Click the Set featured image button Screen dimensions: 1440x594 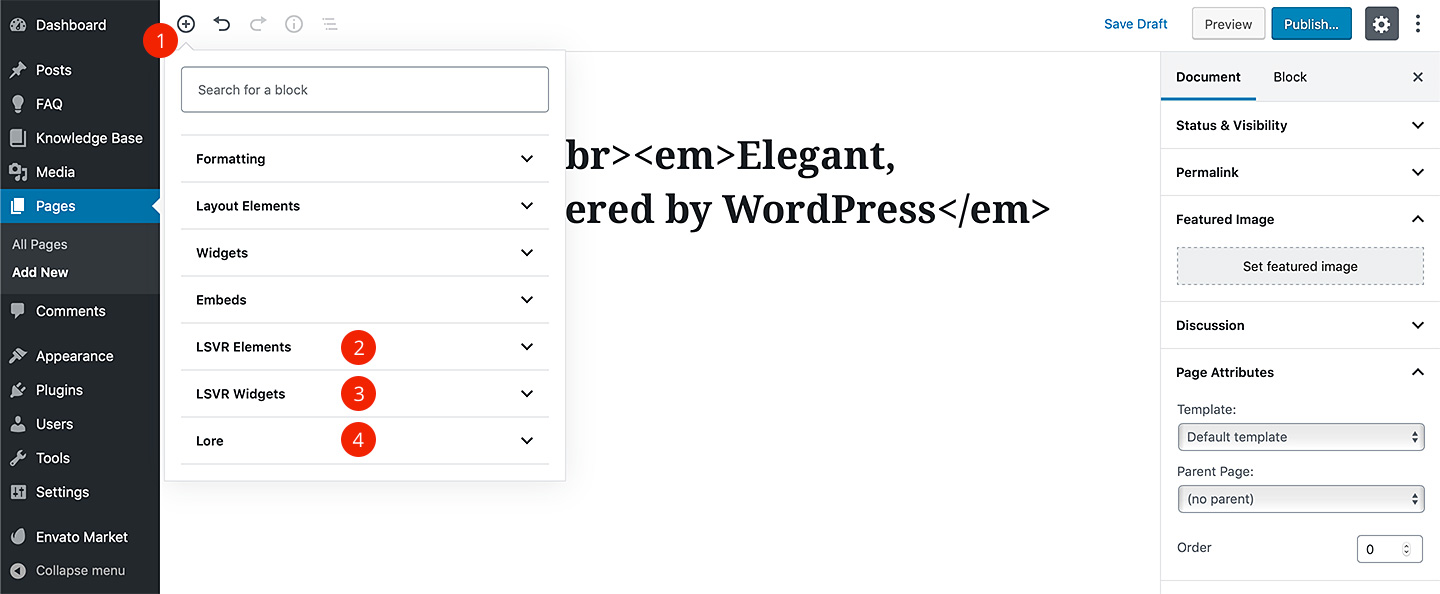pyautogui.click(x=1300, y=266)
